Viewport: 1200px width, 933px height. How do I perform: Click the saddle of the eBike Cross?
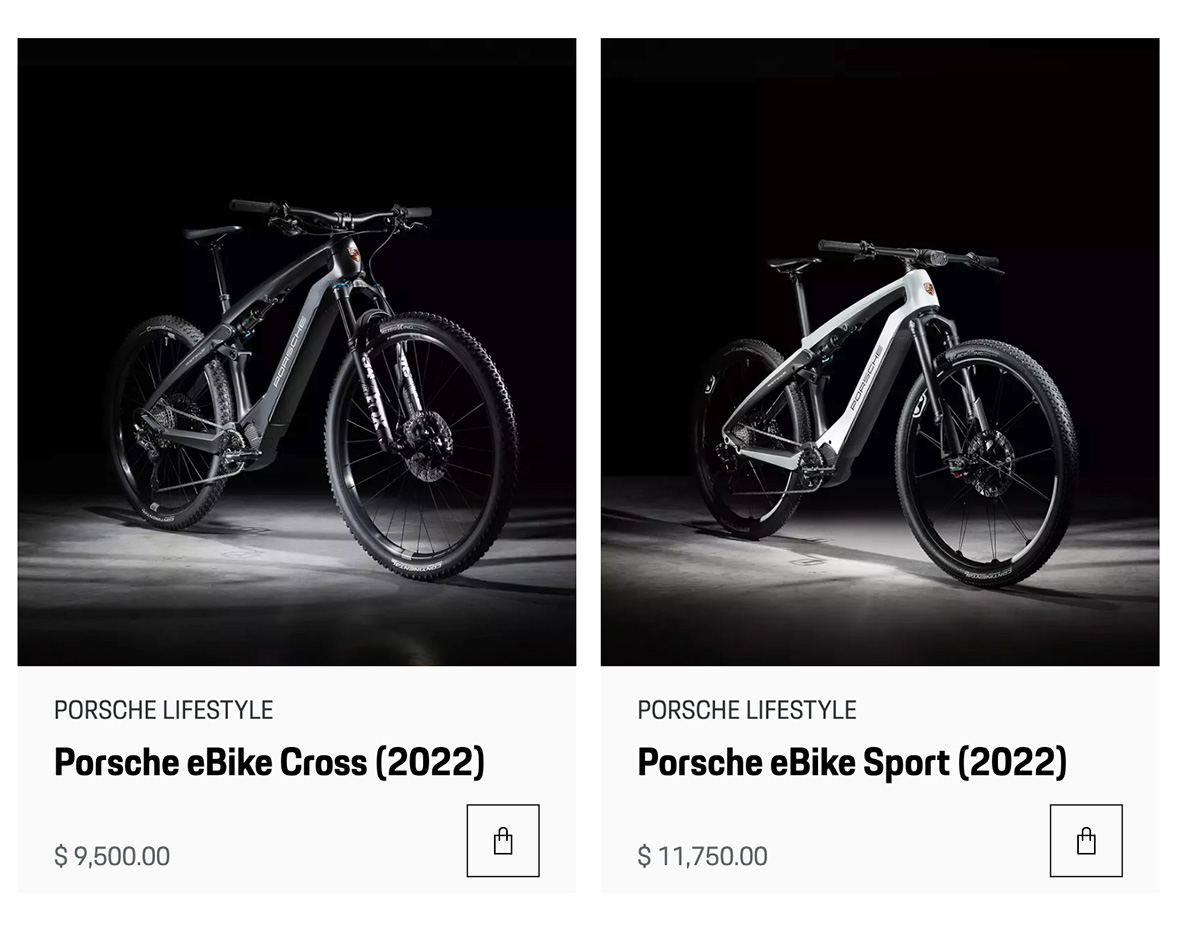212,233
